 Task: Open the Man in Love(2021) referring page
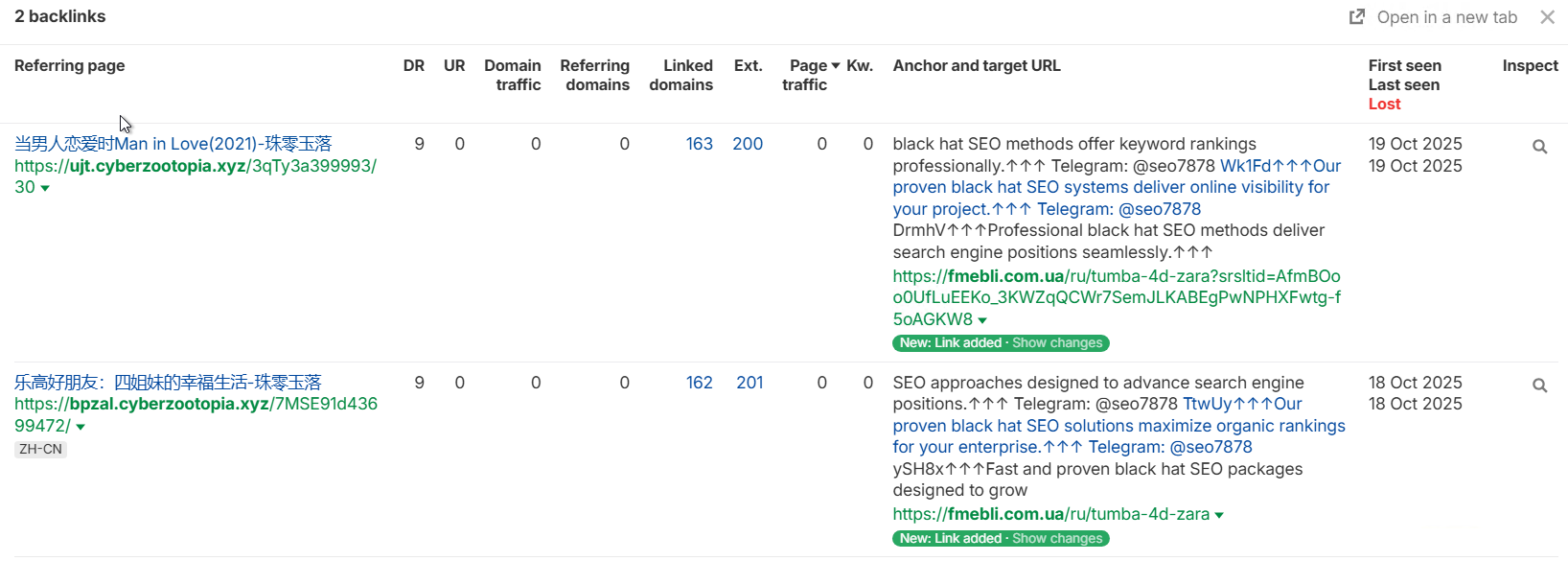(x=173, y=144)
